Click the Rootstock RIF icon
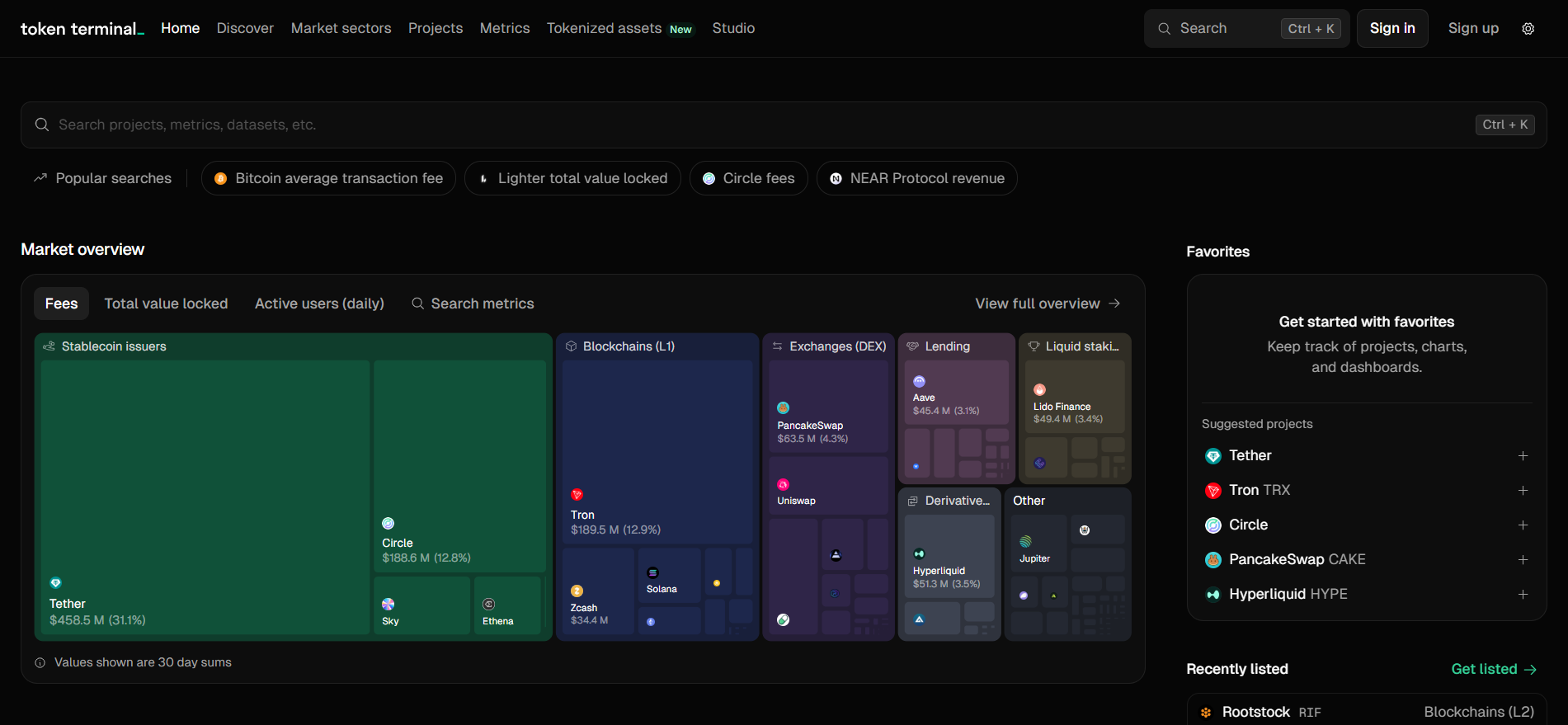Image resolution: width=1568 pixels, height=725 pixels. tap(1206, 713)
